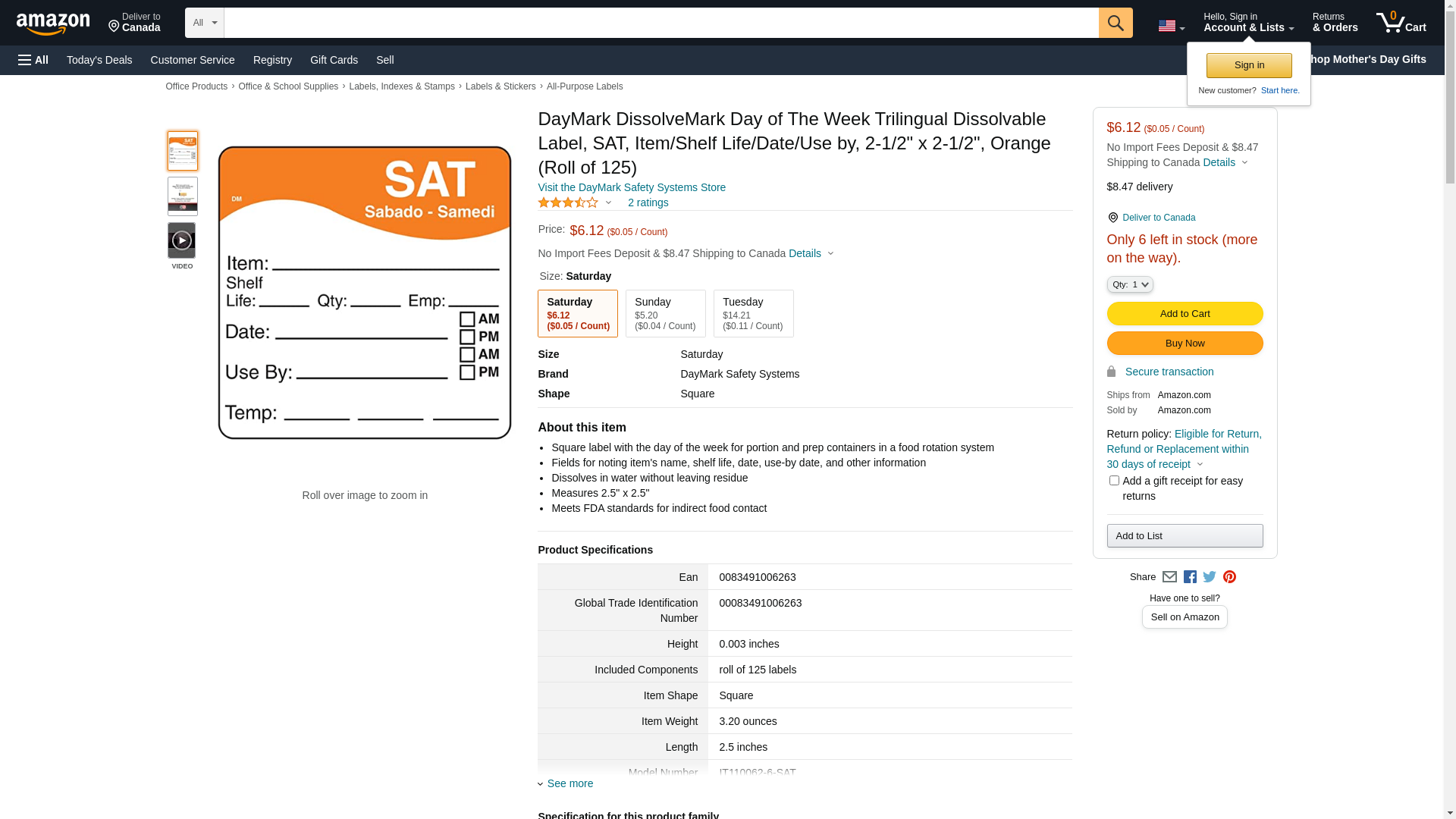
Task: Select the Tuesday size option
Action: 753,313
